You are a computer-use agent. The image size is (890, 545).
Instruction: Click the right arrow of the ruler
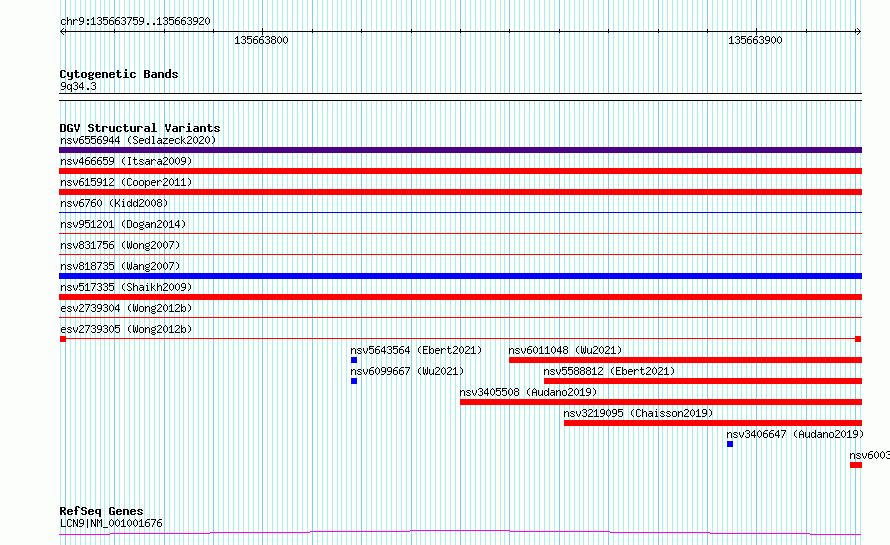tap(858, 32)
